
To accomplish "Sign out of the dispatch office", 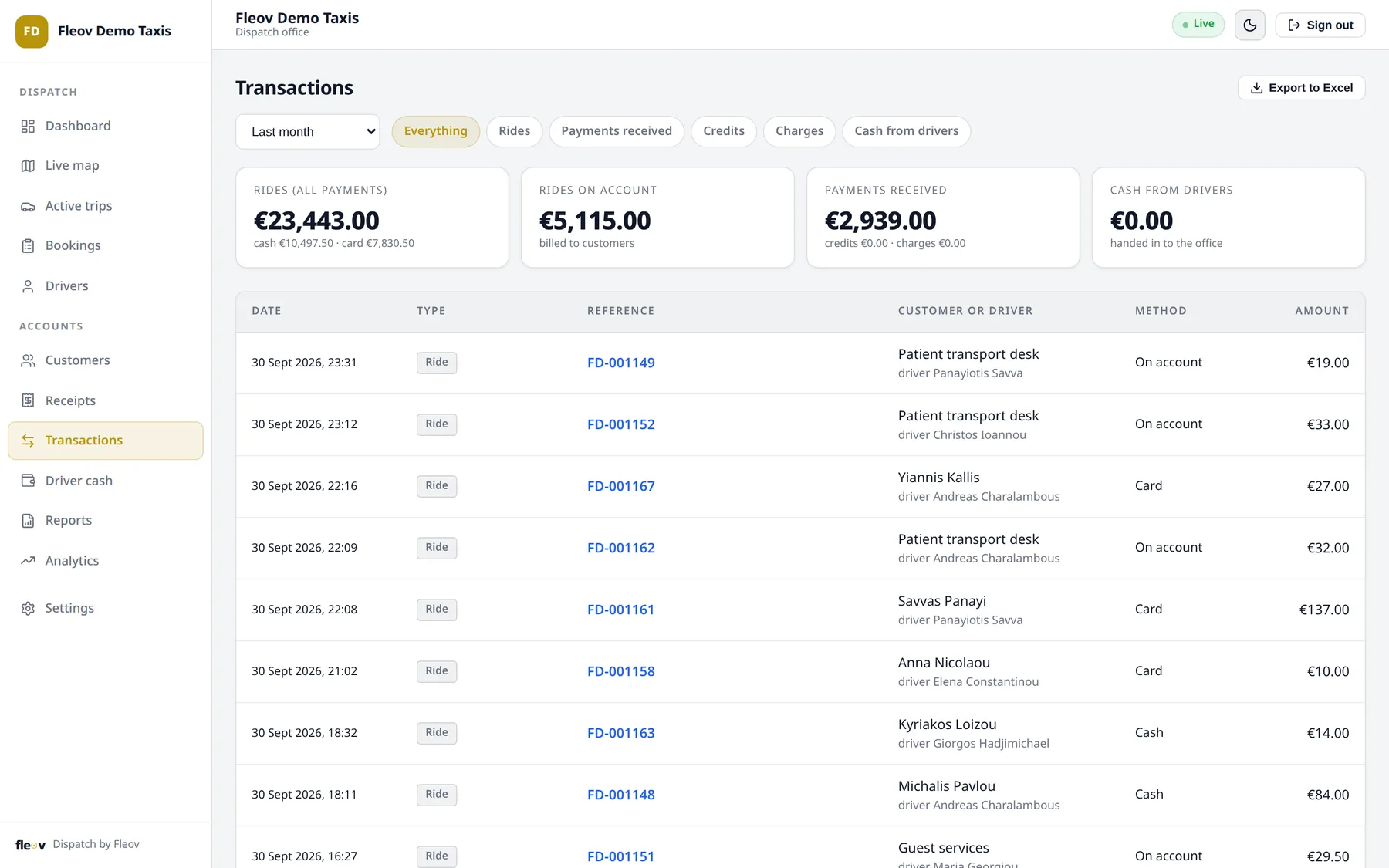I will pyautogui.click(x=1320, y=25).
